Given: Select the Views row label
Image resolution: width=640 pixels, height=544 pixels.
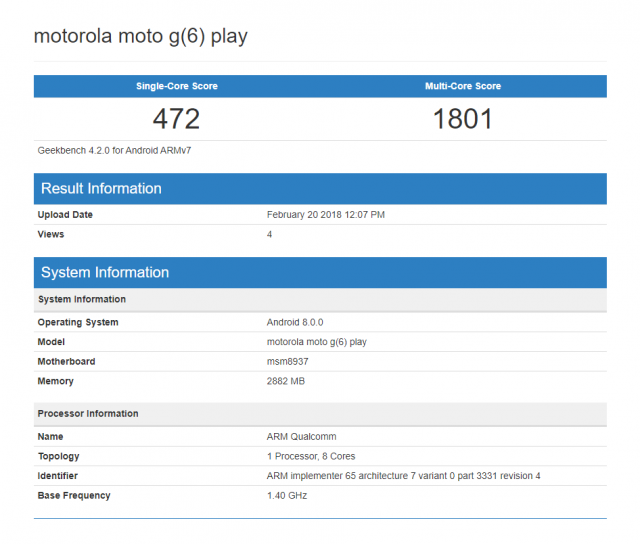Looking at the screenshot, I should coord(51,234).
